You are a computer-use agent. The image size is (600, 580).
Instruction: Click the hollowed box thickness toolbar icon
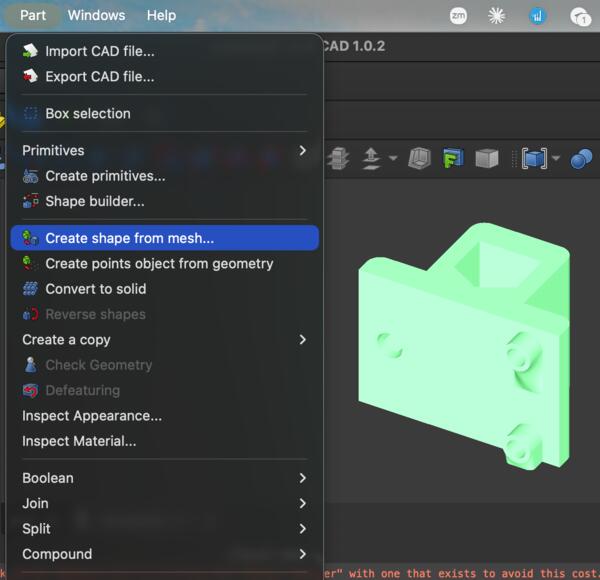(x=419, y=158)
